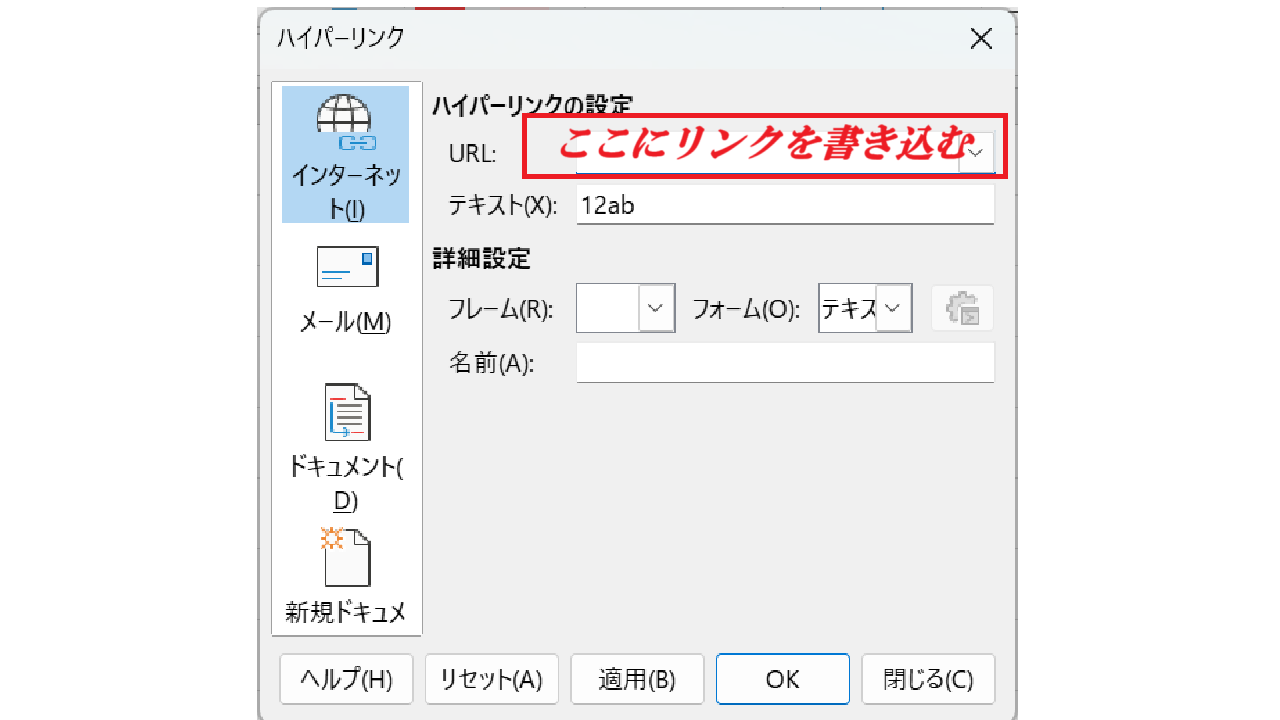This screenshot has height=720, width=1280.
Task: Select the New Document hyperlink option
Action: [x=346, y=576]
